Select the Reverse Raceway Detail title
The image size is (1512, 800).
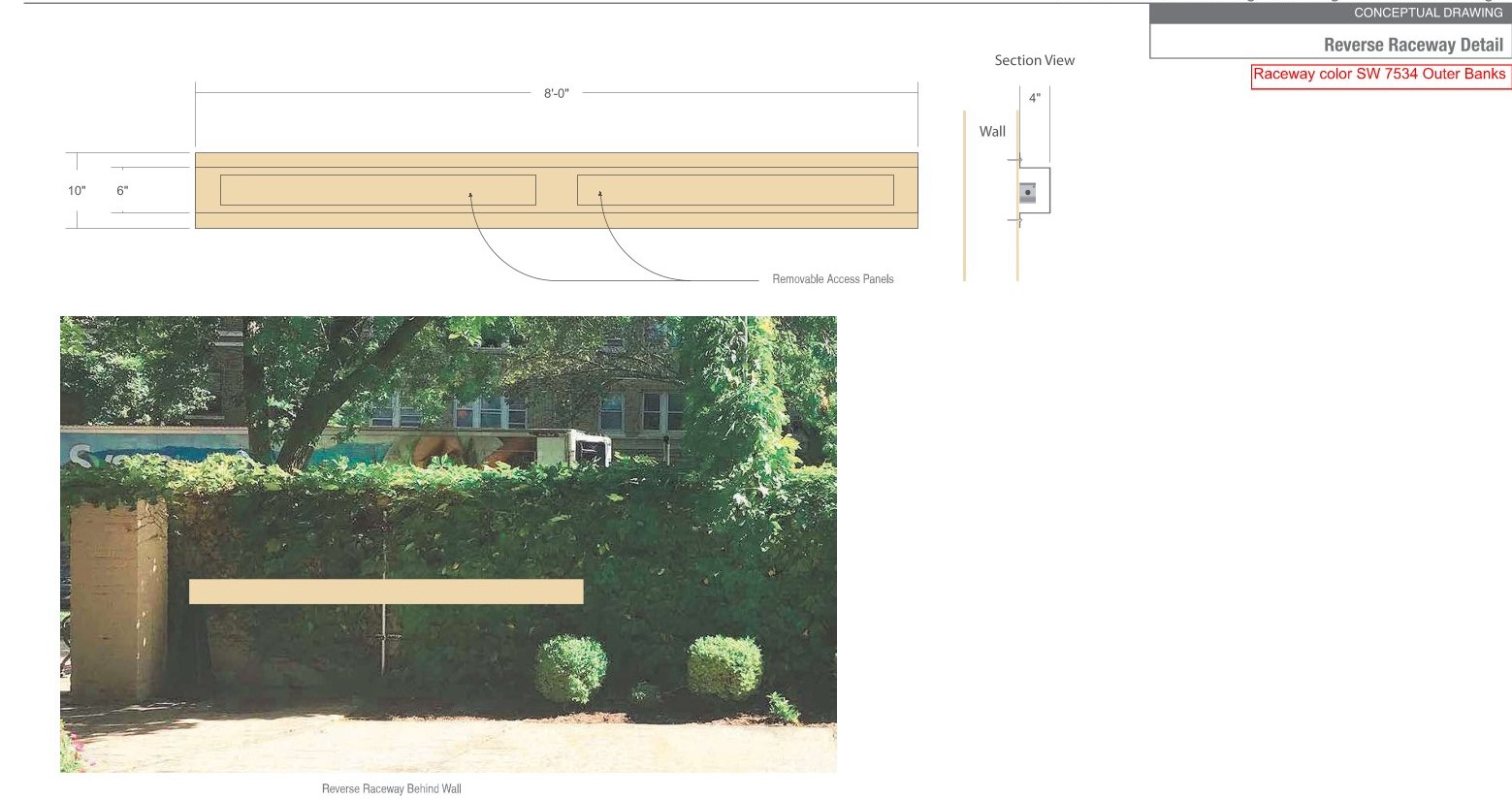tap(1413, 45)
